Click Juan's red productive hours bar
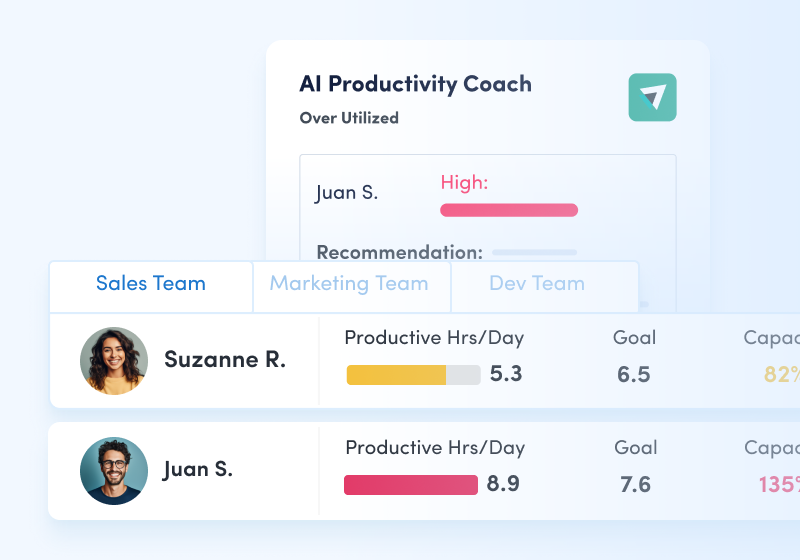This screenshot has height=560, width=800. pos(411,485)
